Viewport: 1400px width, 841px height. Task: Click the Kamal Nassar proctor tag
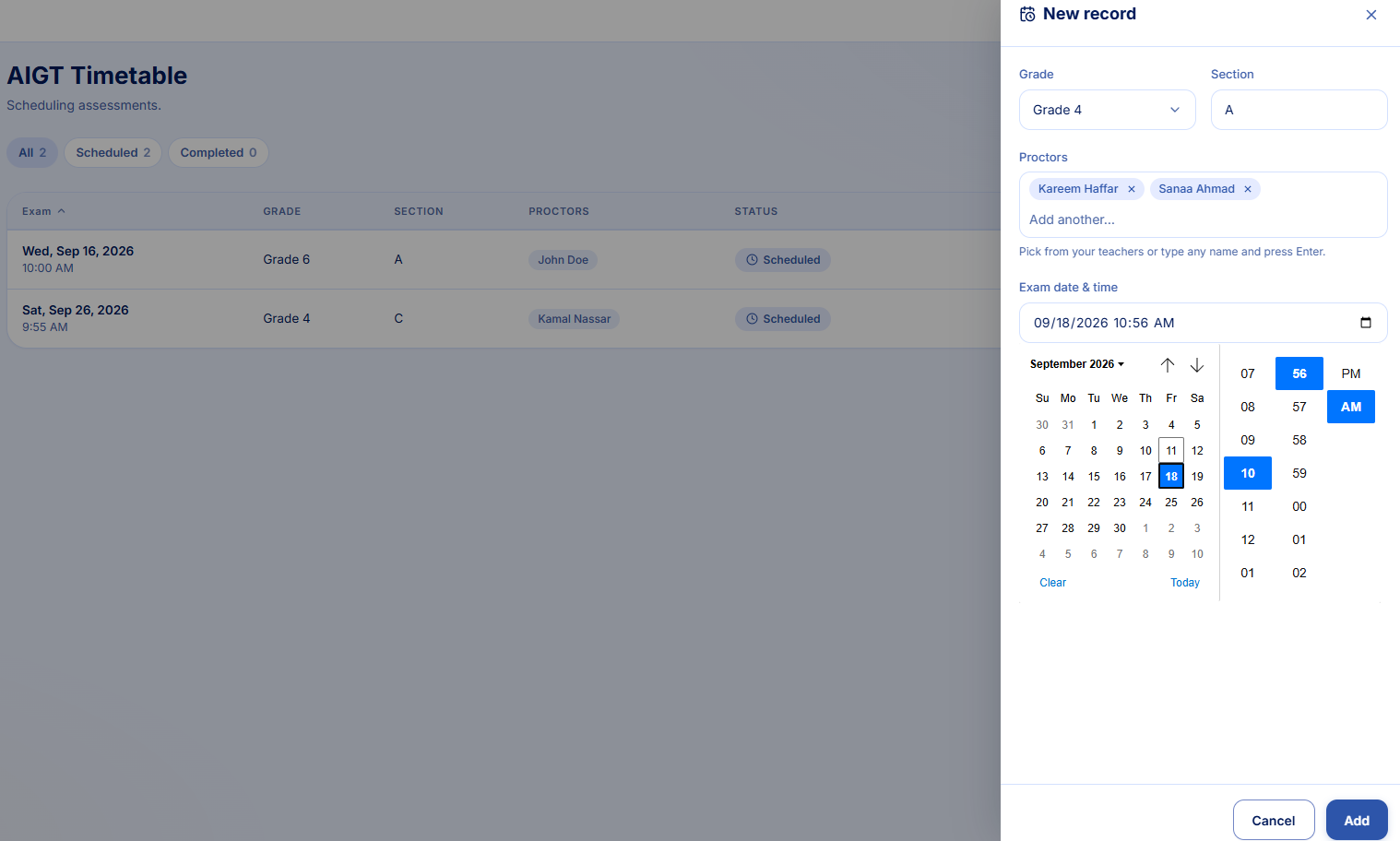(x=574, y=319)
